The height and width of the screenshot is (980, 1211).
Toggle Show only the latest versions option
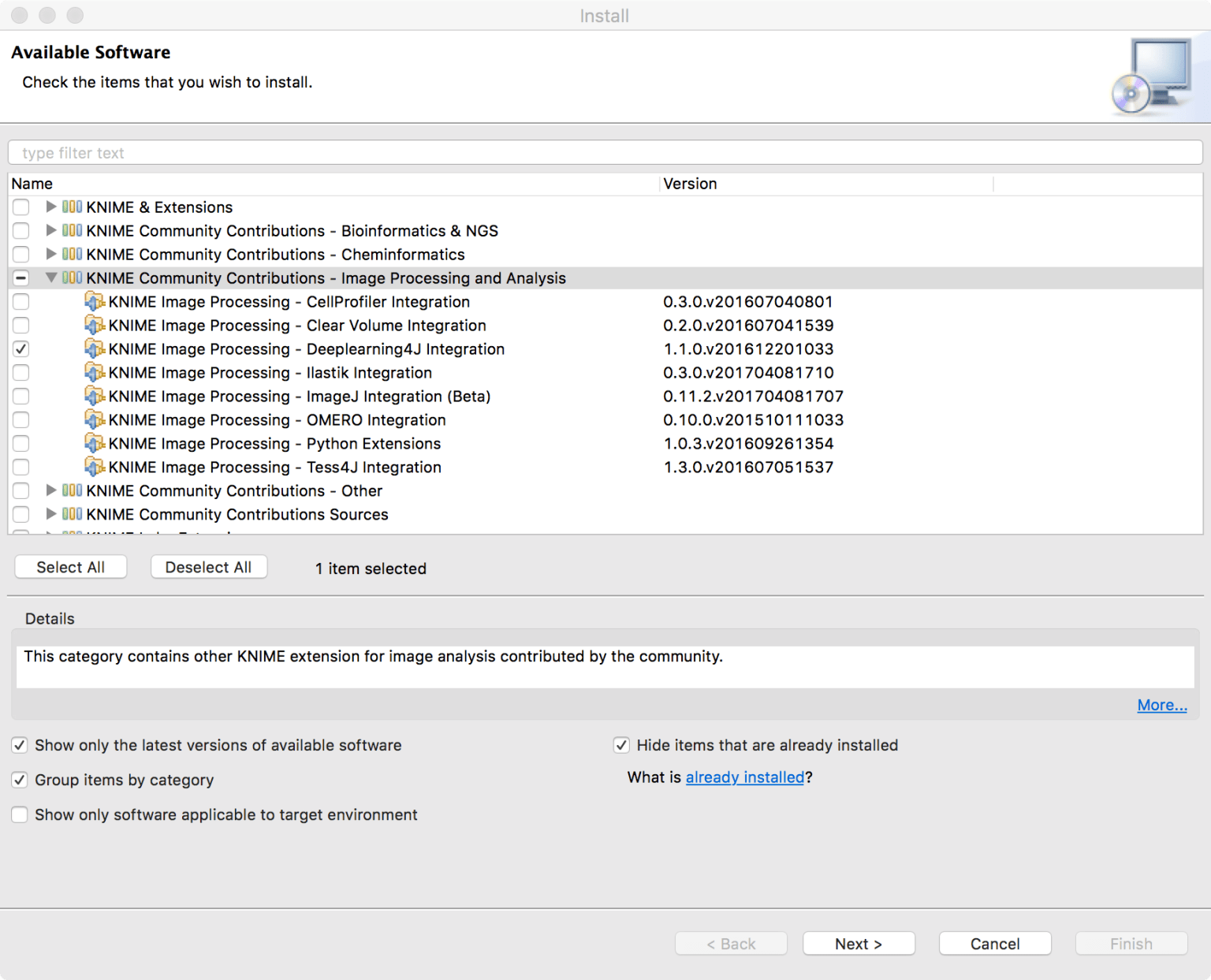(x=20, y=745)
